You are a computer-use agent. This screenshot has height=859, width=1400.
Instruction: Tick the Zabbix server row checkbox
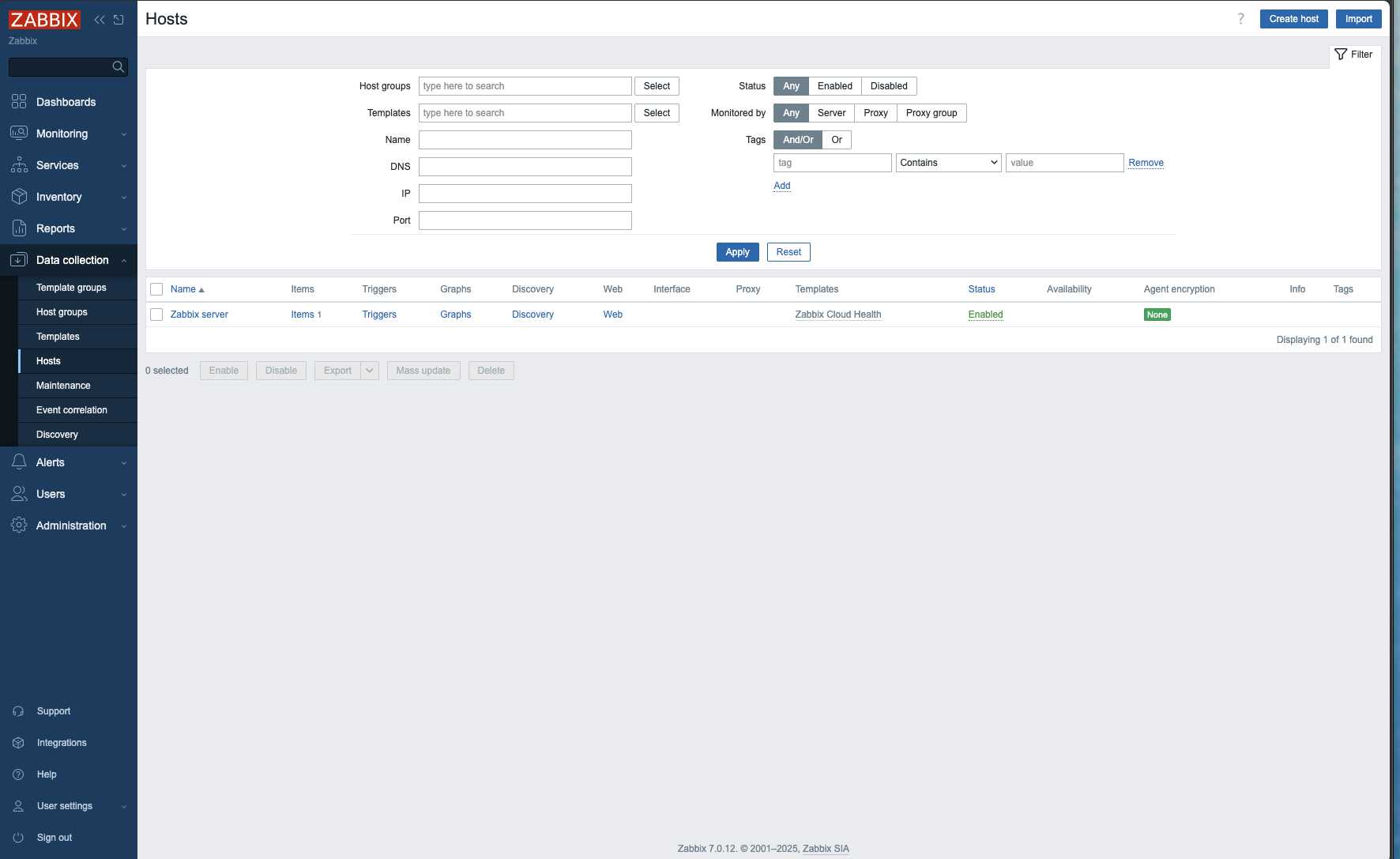coord(156,315)
